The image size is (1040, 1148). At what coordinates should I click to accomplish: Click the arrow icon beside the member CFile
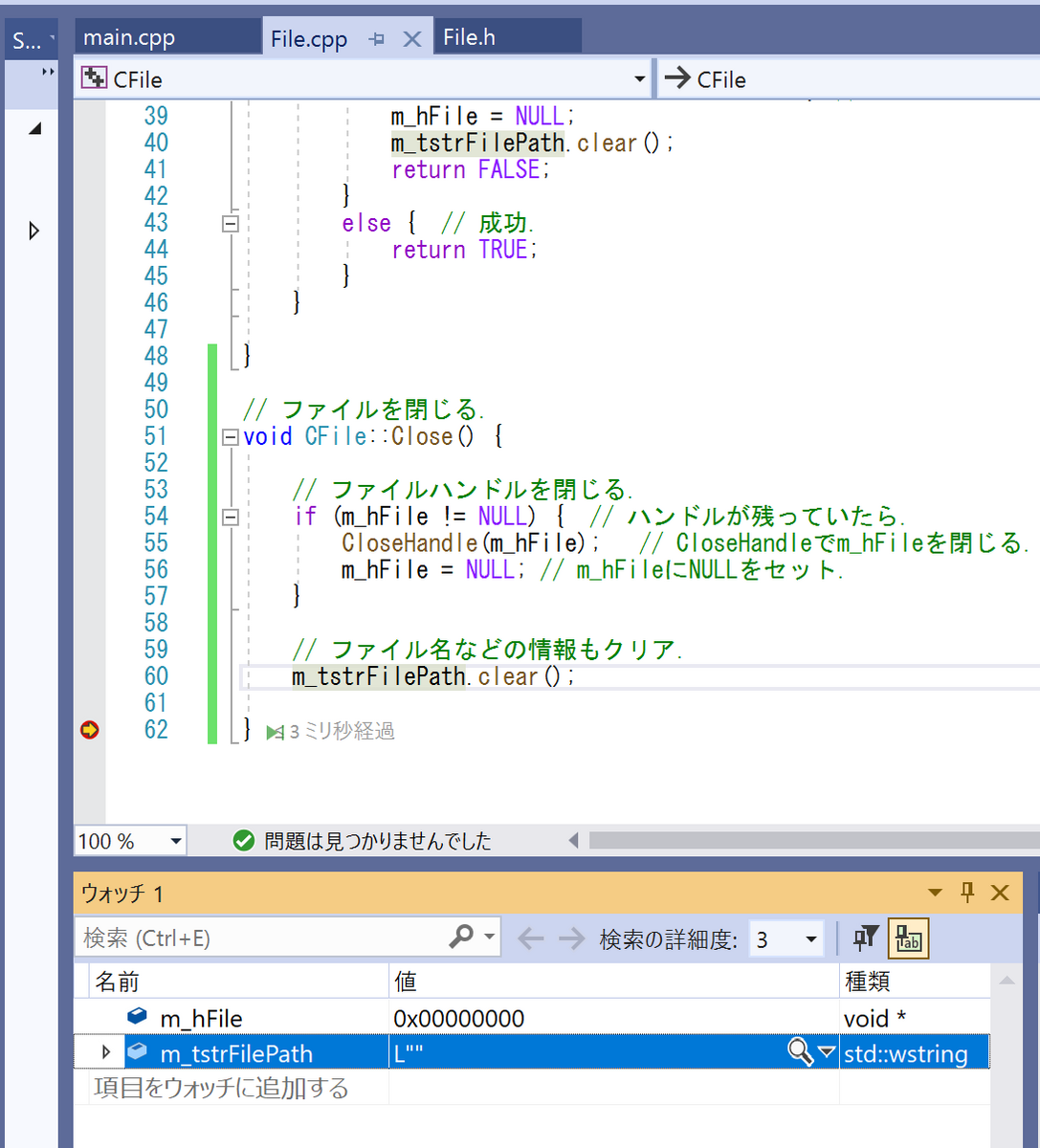pyautogui.click(x=677, y=77)
